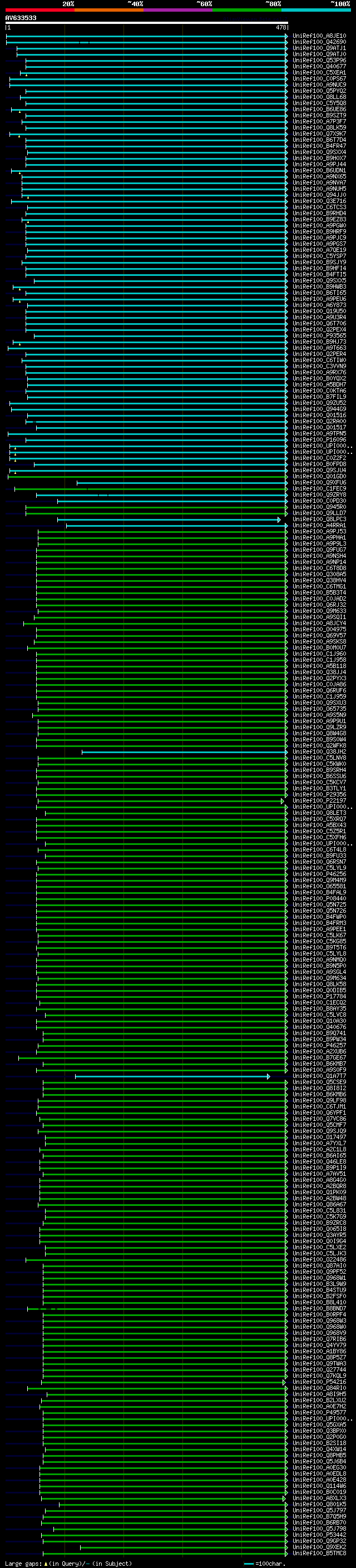Click the cyan alignment bar of Q1A7T7

[172, 1076]
